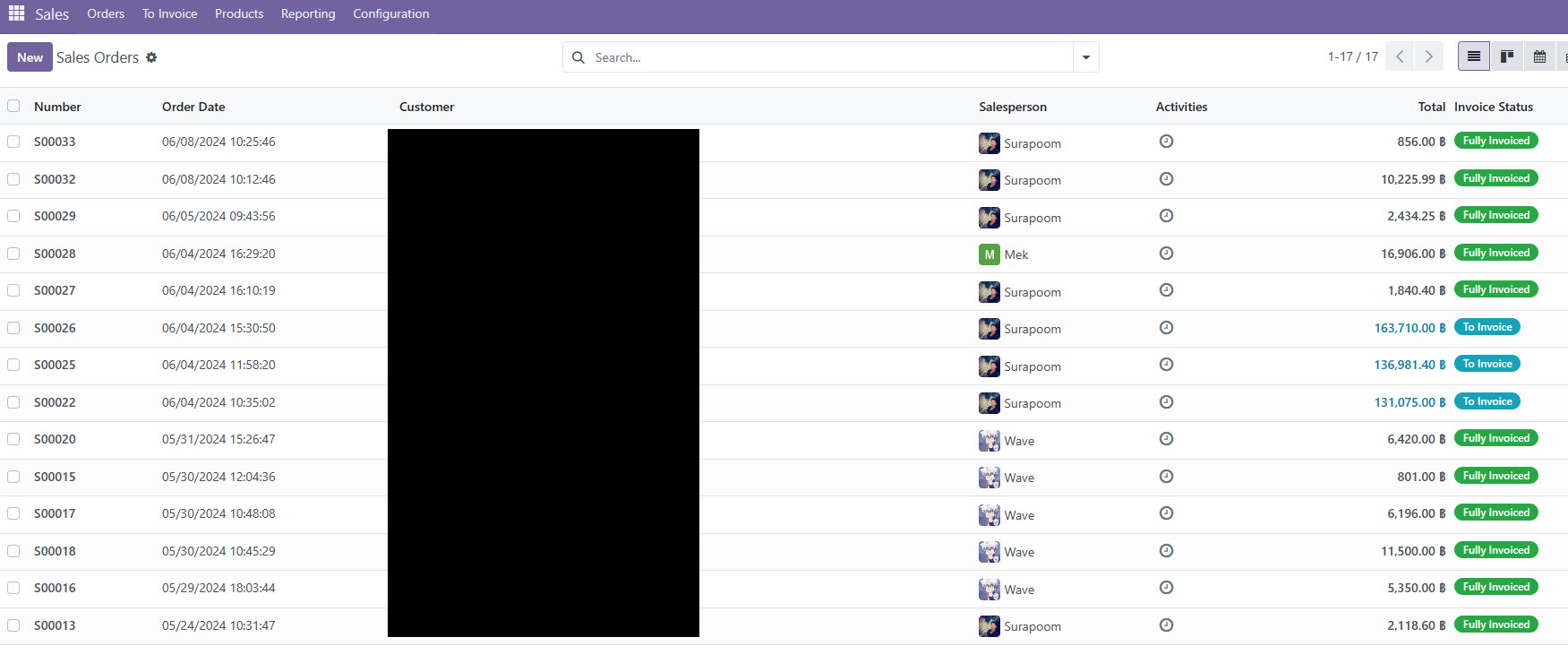Expand the search filter dropdown arrow
The width and height of the screenshot is (1568, 646).
click(x=1085, y=57)
